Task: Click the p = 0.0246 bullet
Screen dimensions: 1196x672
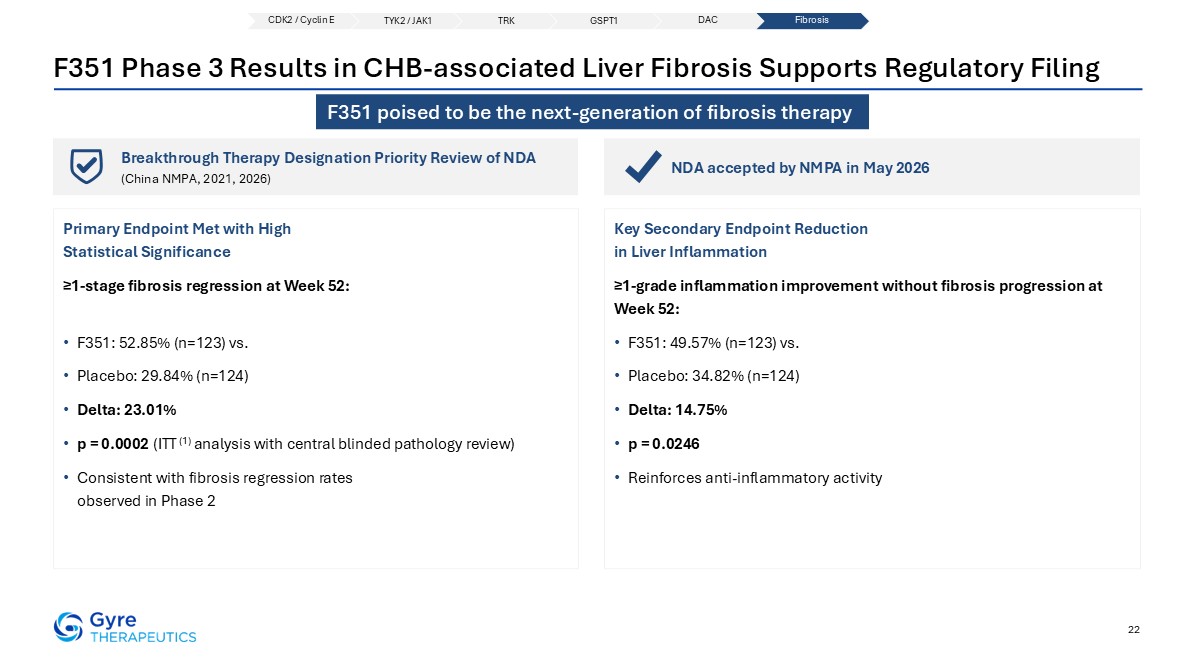Action: pyautogui.click(x=664, y=444)
